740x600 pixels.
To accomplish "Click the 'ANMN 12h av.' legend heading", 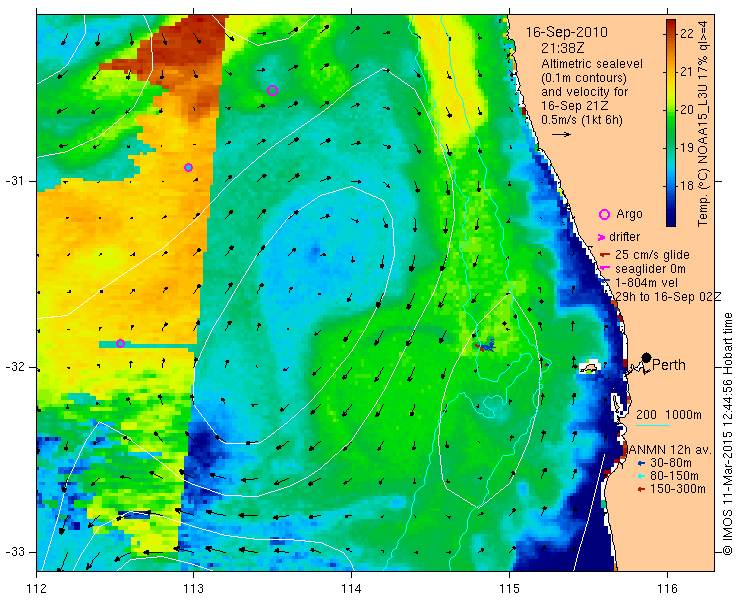I will click(x=670, y=450).
